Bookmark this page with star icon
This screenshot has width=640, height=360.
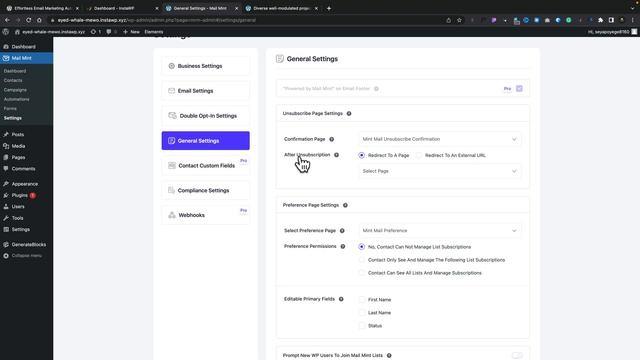(459, 20)
